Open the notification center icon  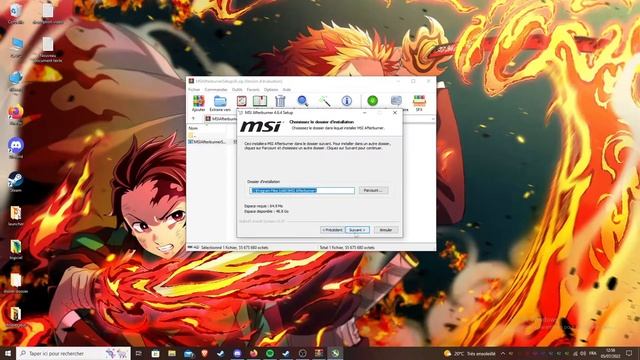point(629,353)
